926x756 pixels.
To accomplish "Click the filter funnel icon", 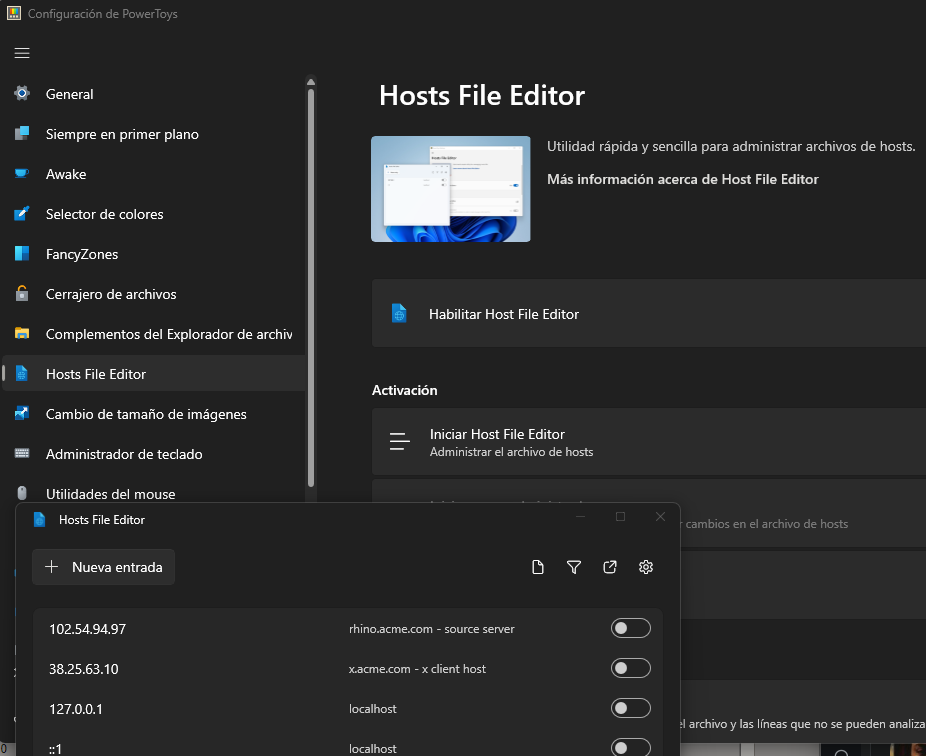I will point(574,567).
